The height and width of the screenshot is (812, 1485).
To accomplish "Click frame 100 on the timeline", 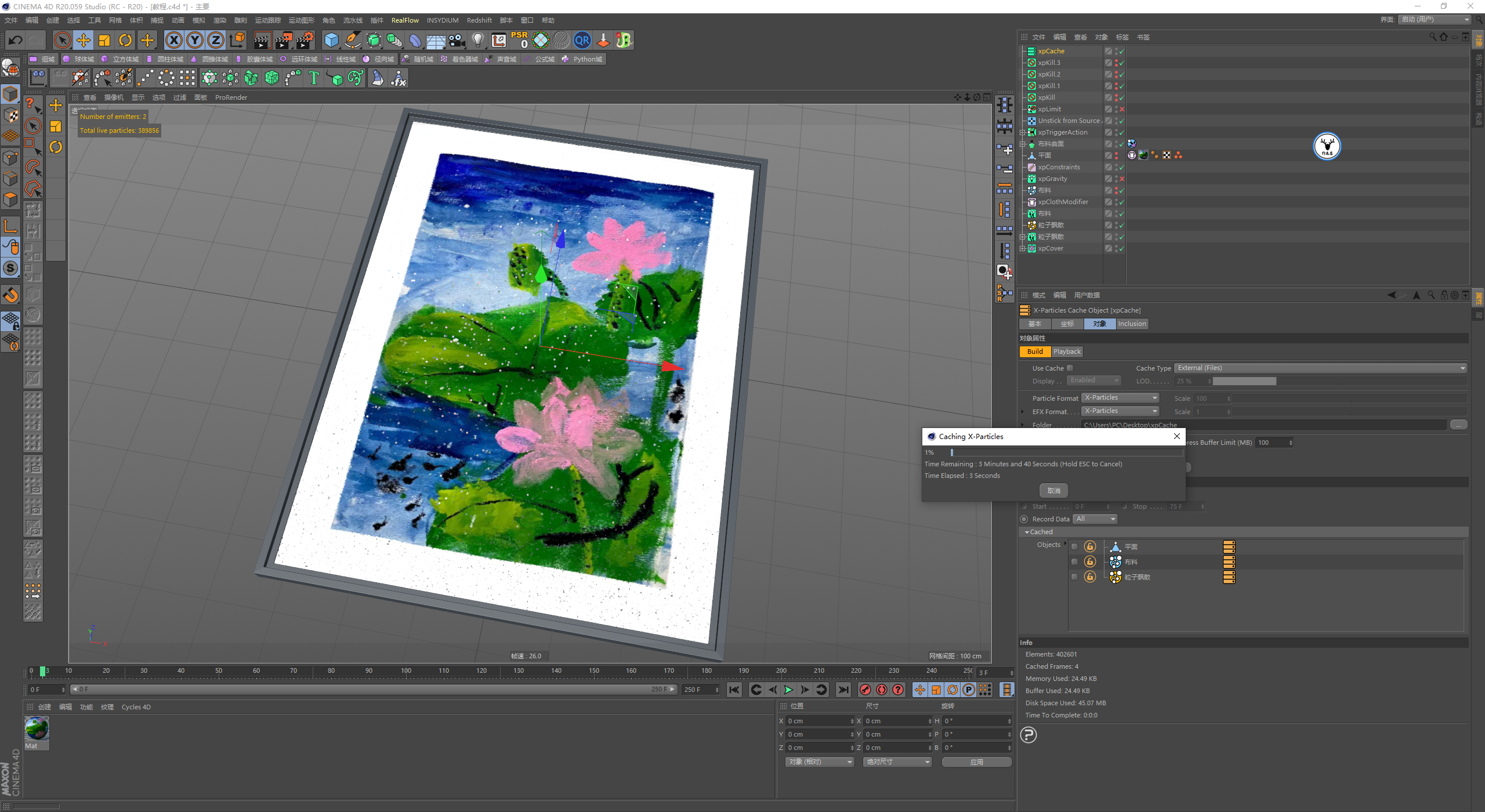I will click(x=406, y=672).
